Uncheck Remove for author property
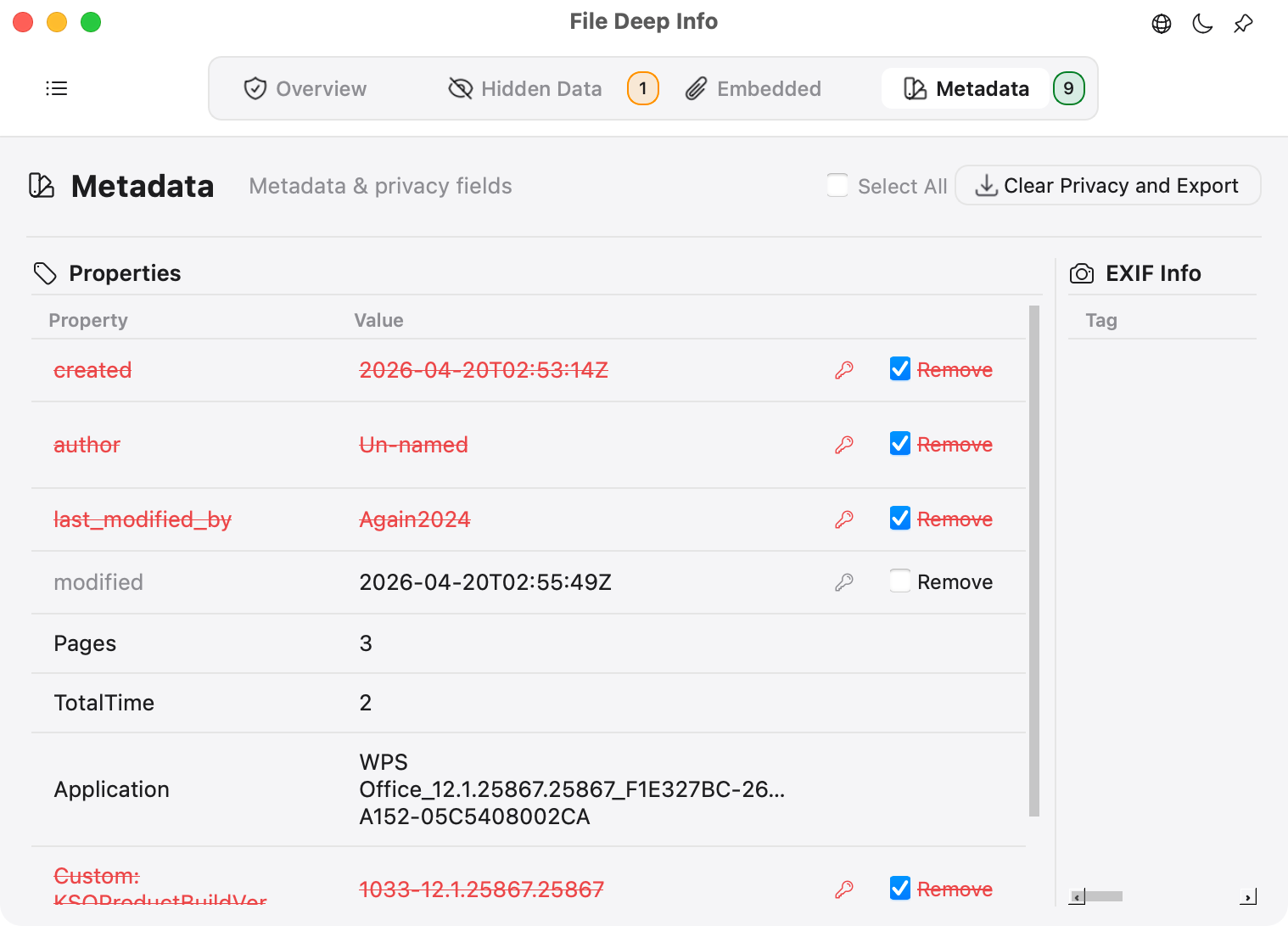 pyautogui.click(x=900, y=444)
